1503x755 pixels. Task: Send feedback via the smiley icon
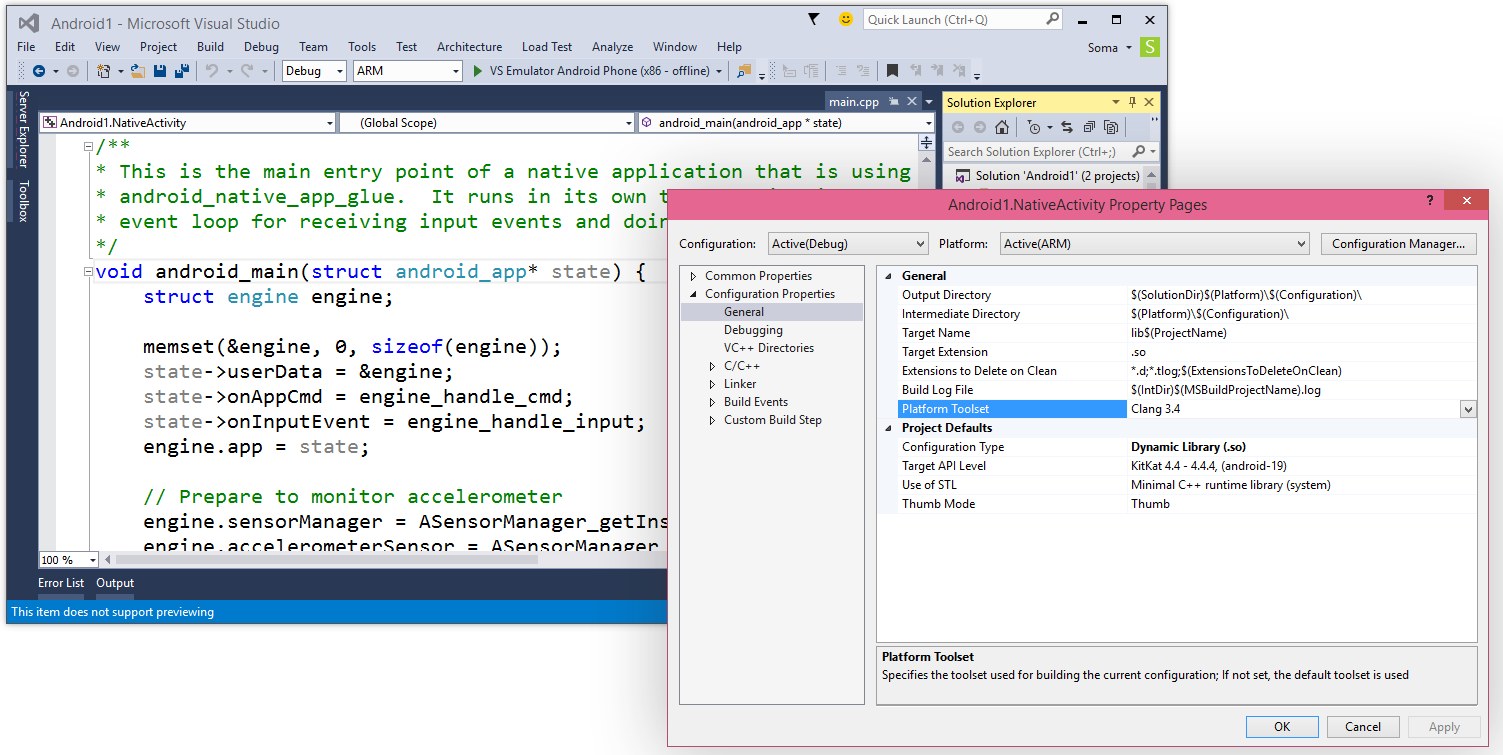pyautogui.click(x=846, y=19)
